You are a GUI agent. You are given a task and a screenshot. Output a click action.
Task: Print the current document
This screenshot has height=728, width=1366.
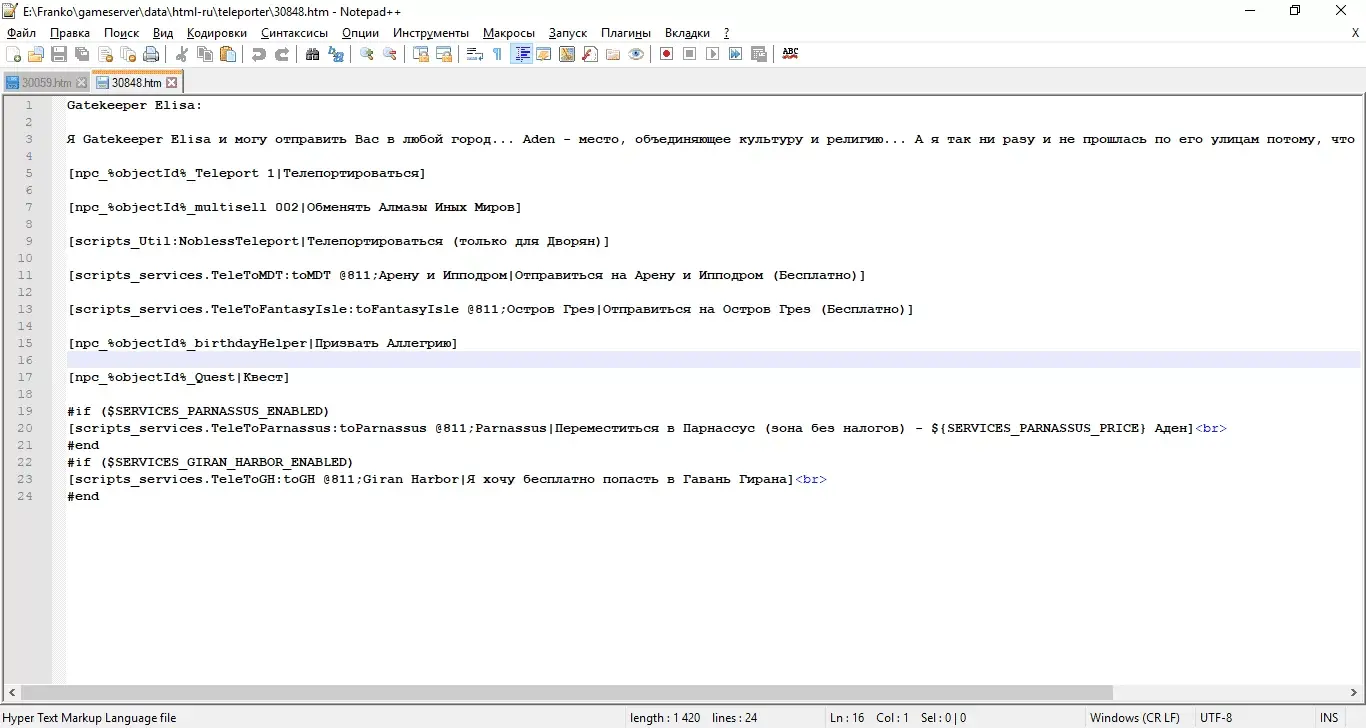pos(151,54)
